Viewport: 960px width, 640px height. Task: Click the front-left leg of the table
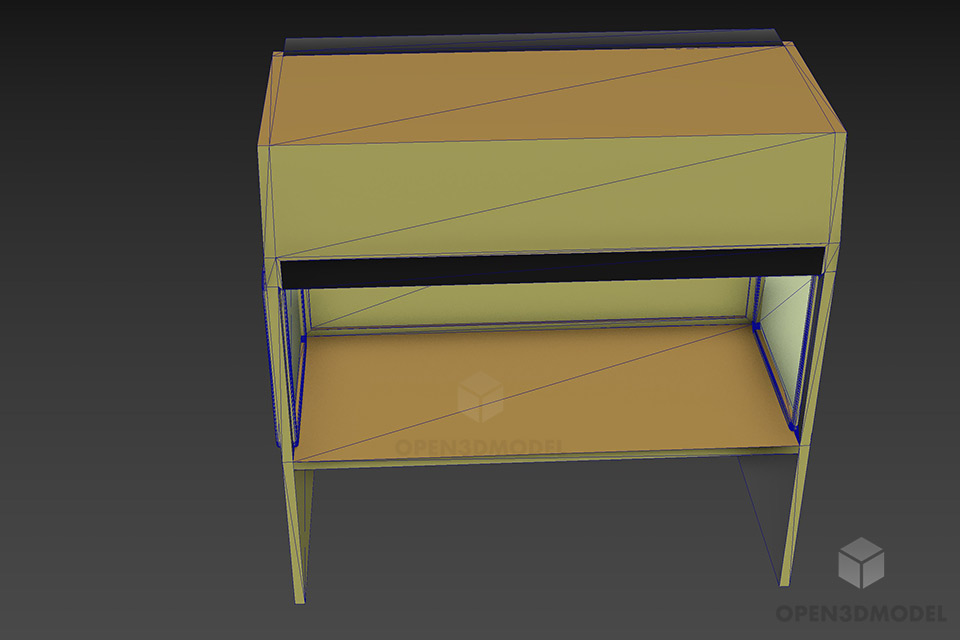pyautogui.click(x=302, y=530)
